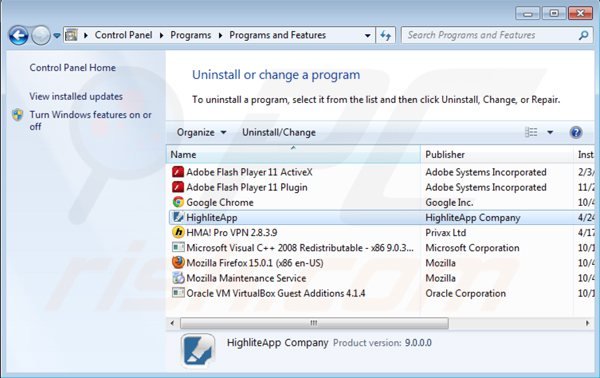Click publisher Privax Ltd cell
This screenshot has width=600, height=378.
click(x=446, y=233)
